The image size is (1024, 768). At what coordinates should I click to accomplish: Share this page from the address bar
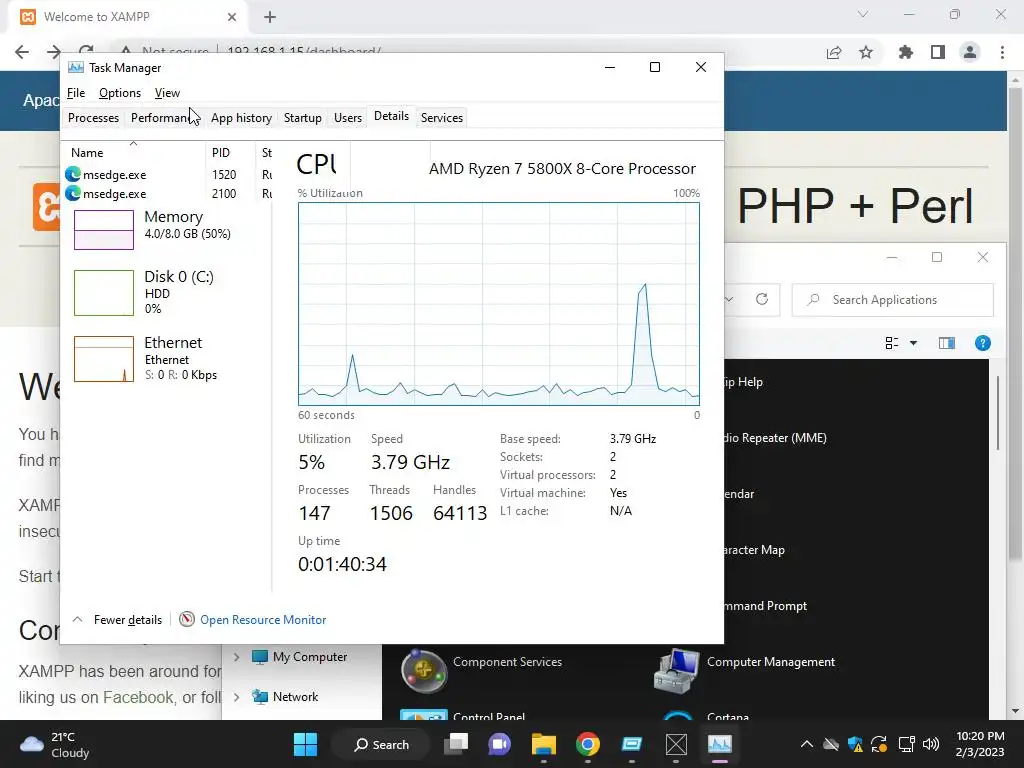pyautogui.click(x=834, y=52)
